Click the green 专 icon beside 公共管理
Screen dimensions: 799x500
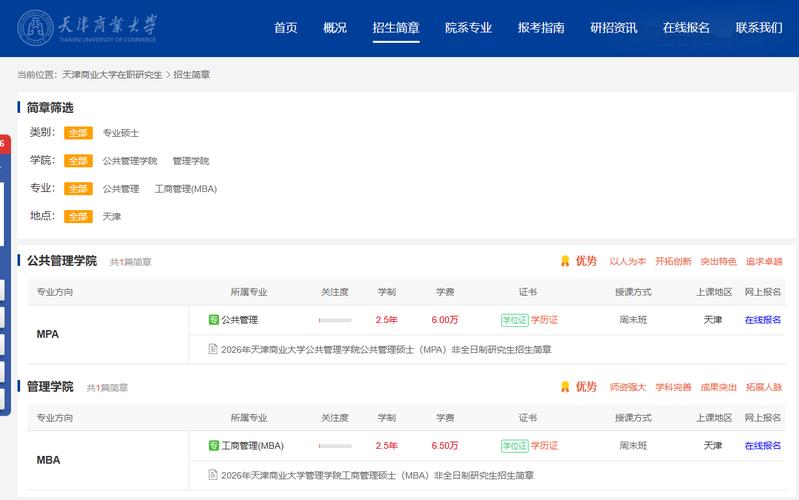coord(214,320)
